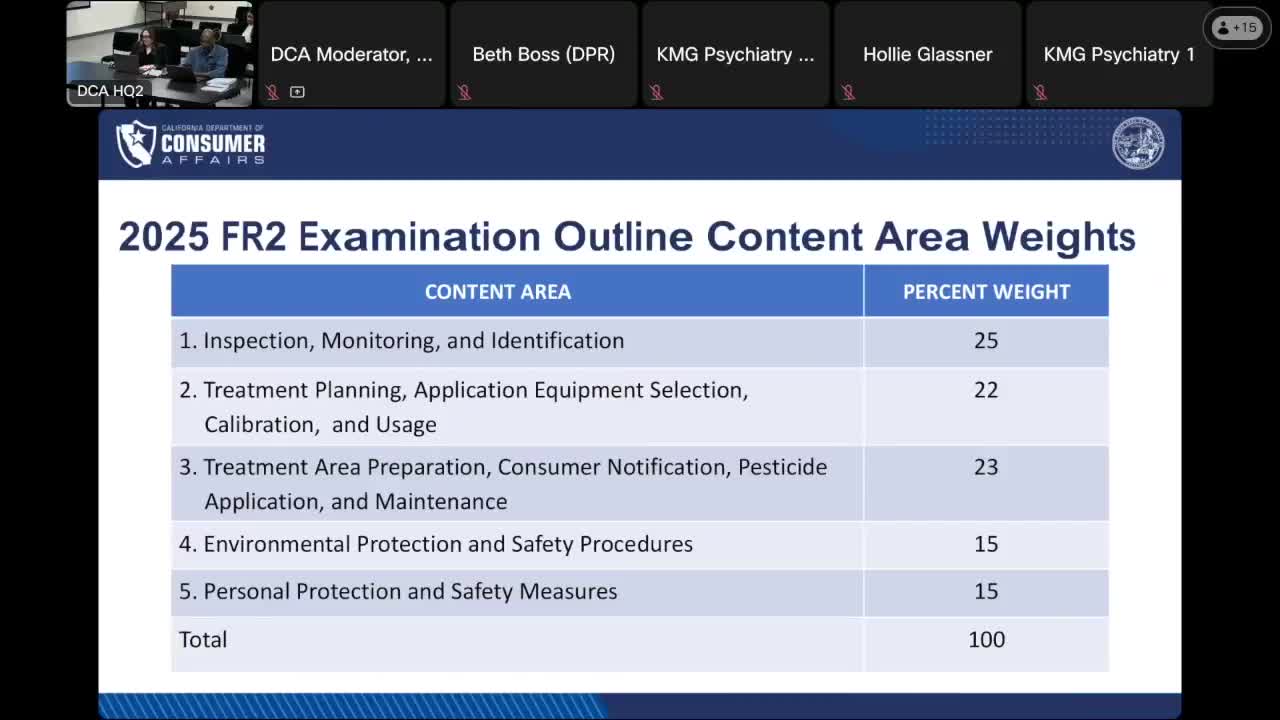The width and height of the screenshot is (1280, 720).
Task: Select the KMG Psychiatry 1 participant tile
Action: click(1119, 53)
